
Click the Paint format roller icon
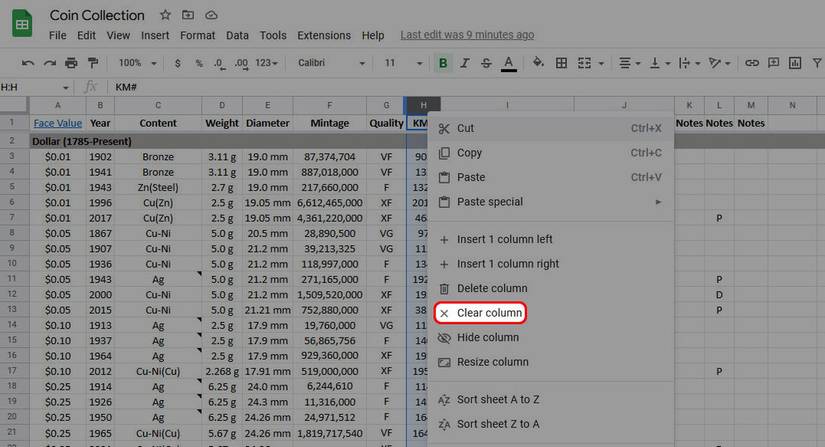(93, 63)
